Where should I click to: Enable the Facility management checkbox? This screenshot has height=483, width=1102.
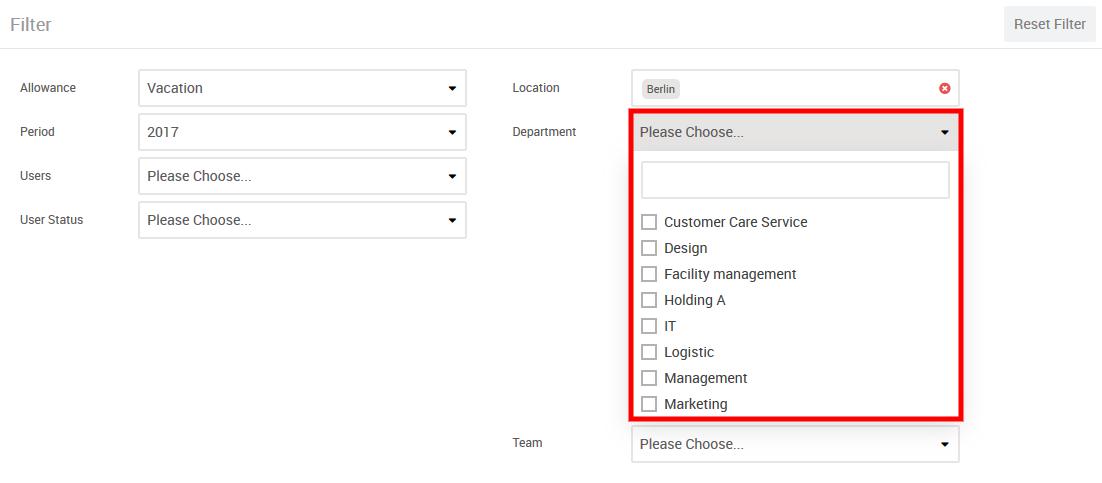[x=649, y=274]
